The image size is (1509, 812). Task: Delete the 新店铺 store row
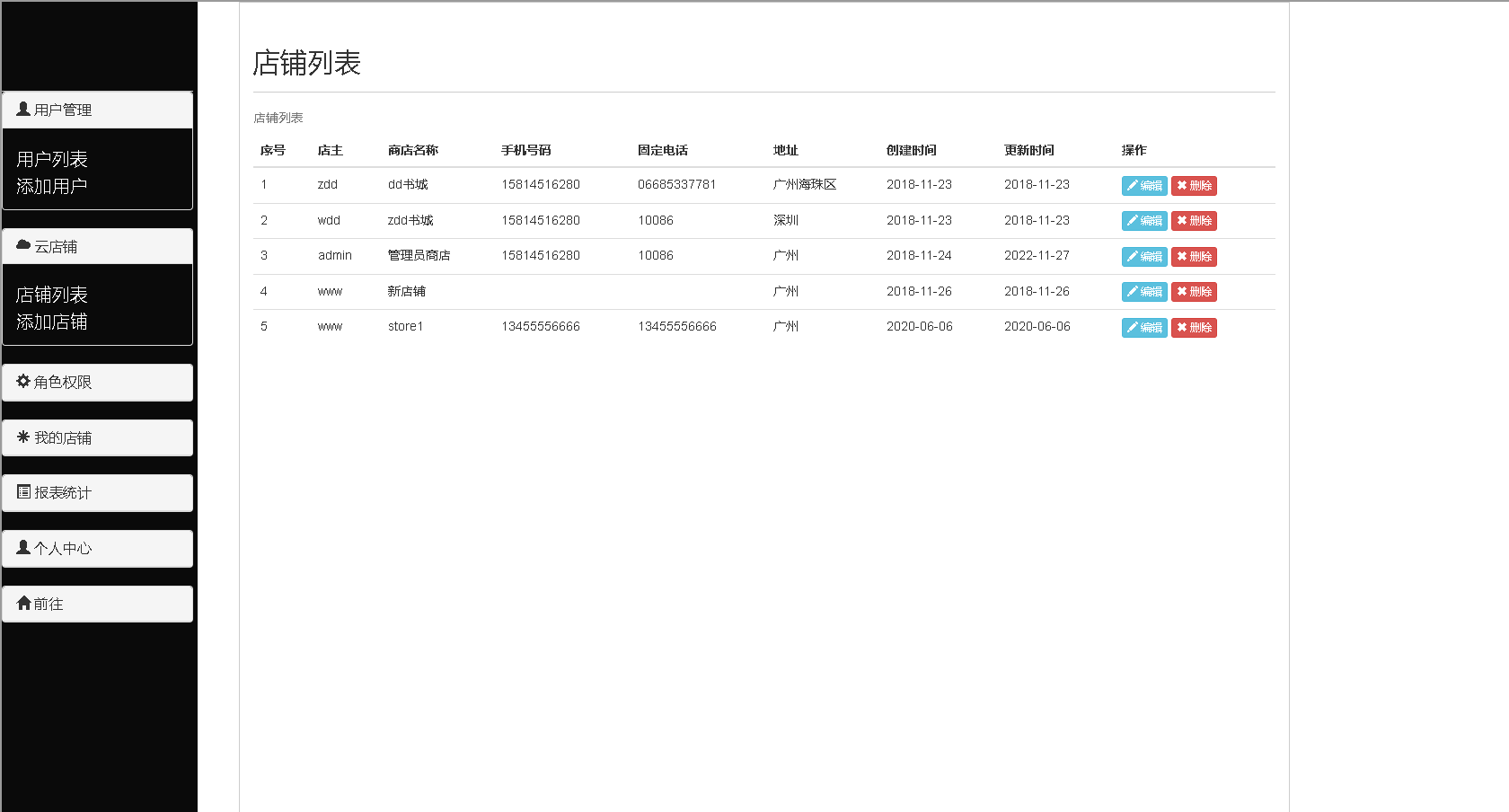pos(1194,291)
